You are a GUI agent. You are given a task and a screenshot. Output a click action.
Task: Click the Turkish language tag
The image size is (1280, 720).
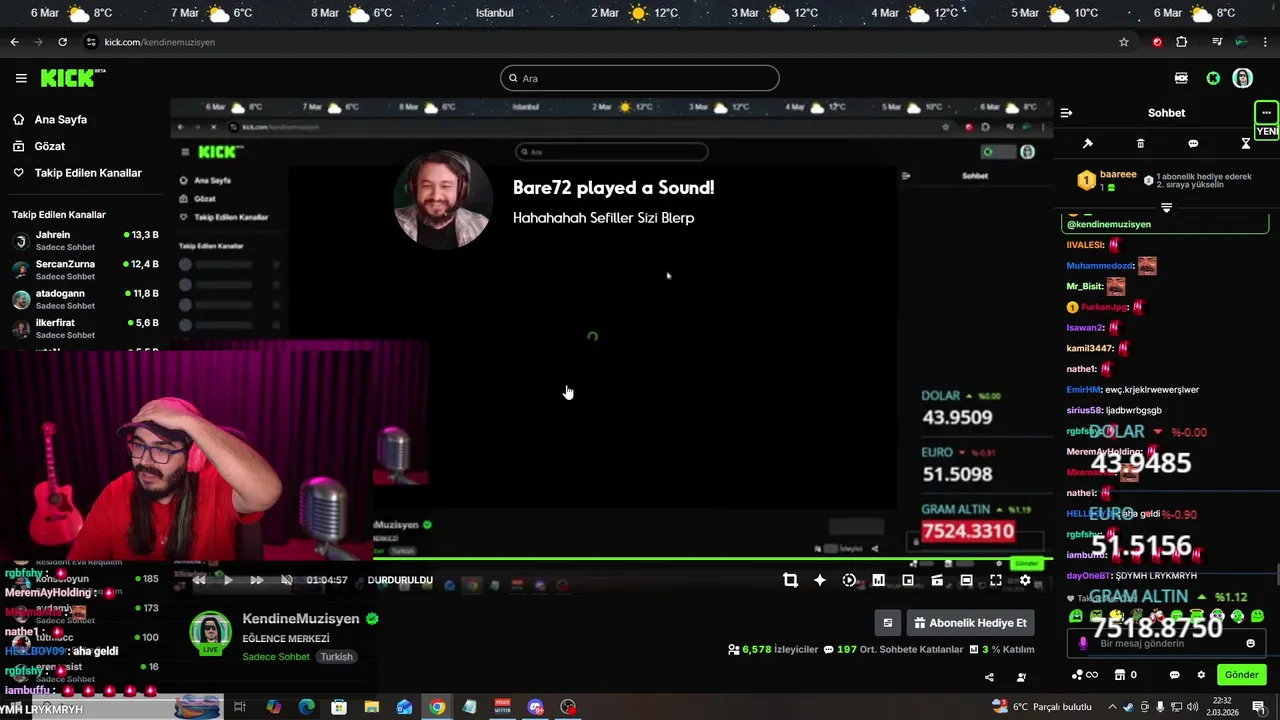click(336, 657)
